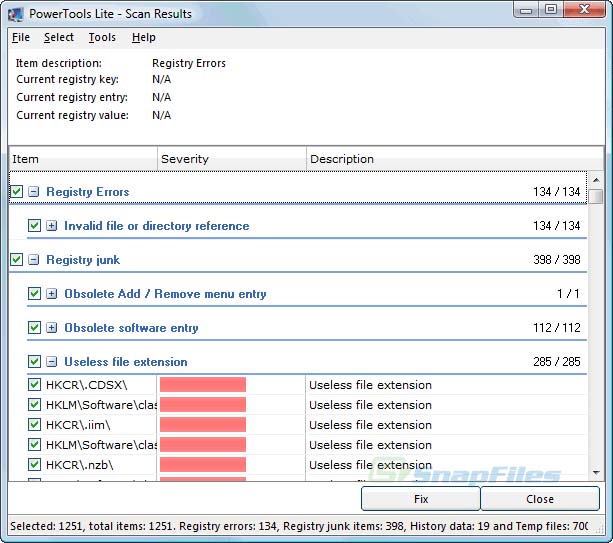Click severity bar of HKCR\.iim\ entry

[x=203, y=425]
